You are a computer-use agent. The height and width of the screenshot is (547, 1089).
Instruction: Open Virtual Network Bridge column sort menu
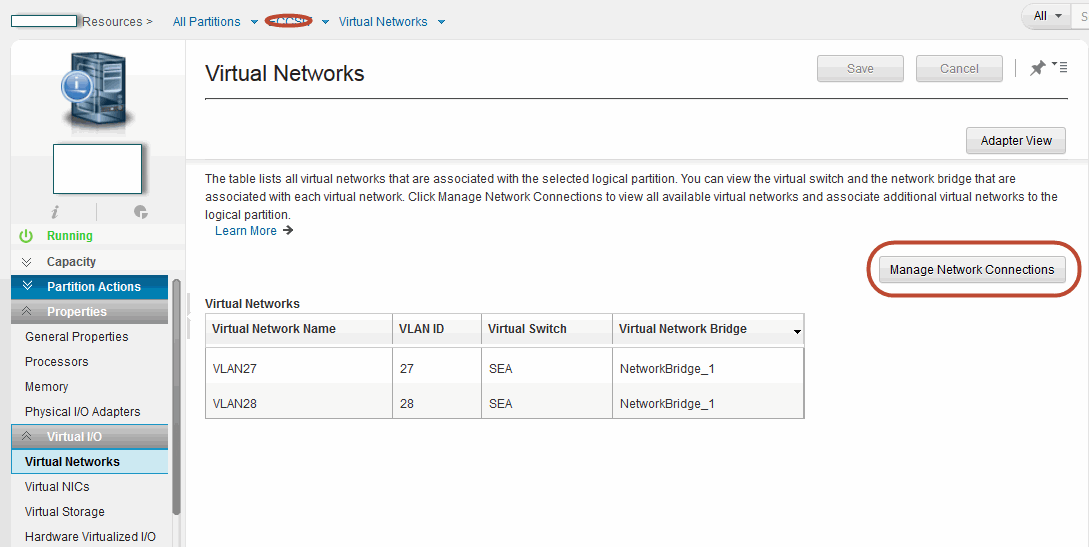click(x=797, y=331)
